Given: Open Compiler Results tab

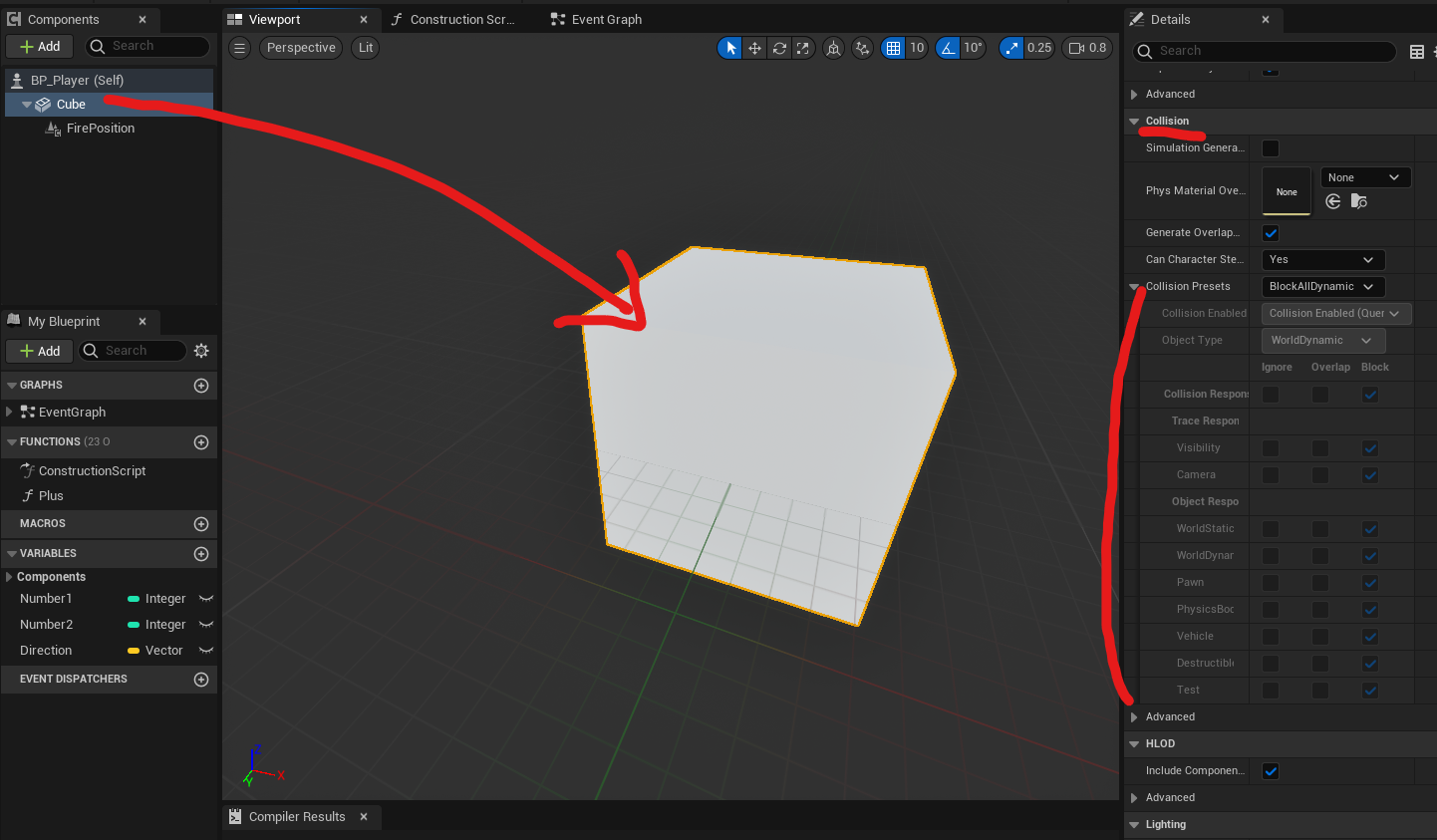Looking at the screenshot, I should coord(296,817).
